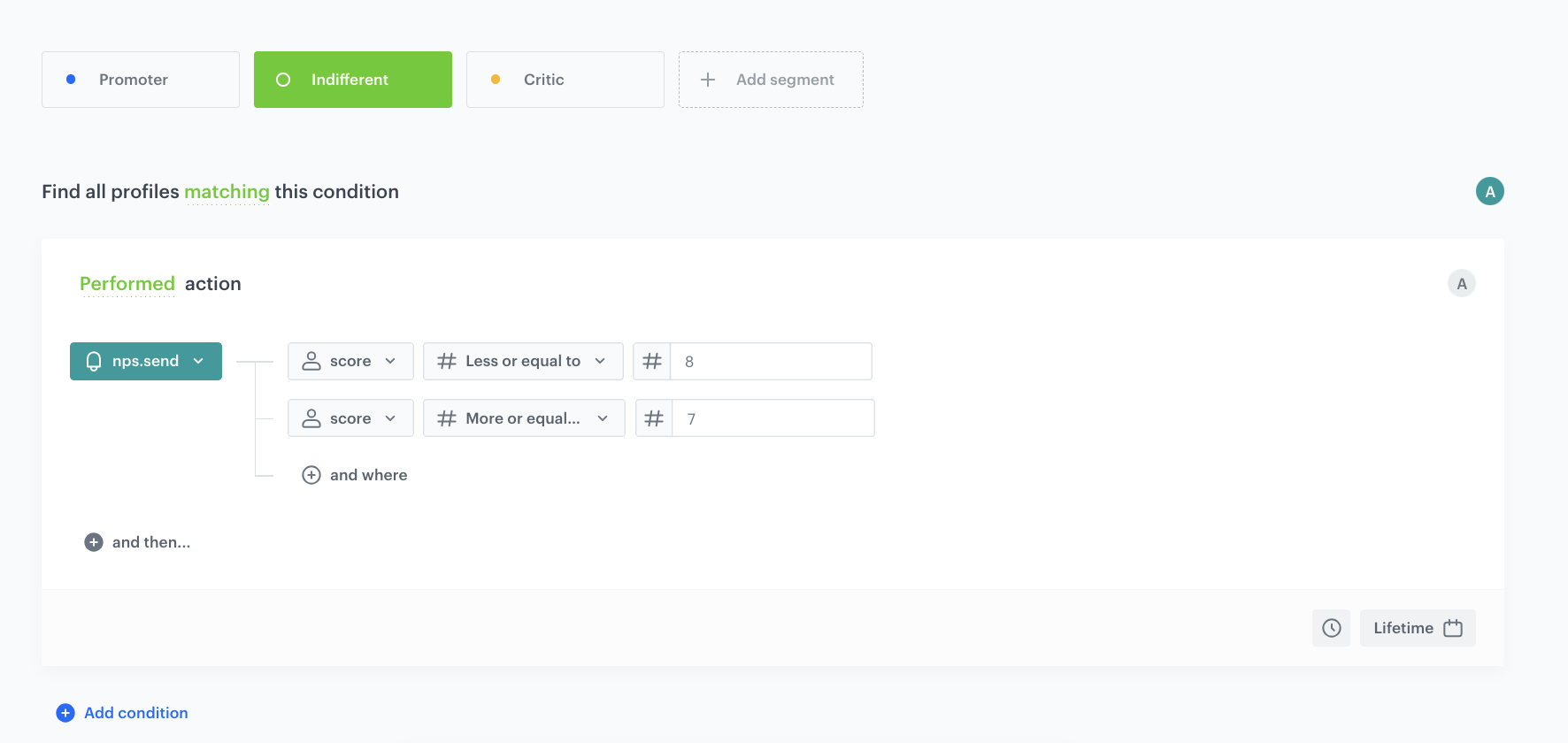This screenshot has width=1568, height=743.
Task: Click the hash icon before the value 8
Action: click(652, 361)
